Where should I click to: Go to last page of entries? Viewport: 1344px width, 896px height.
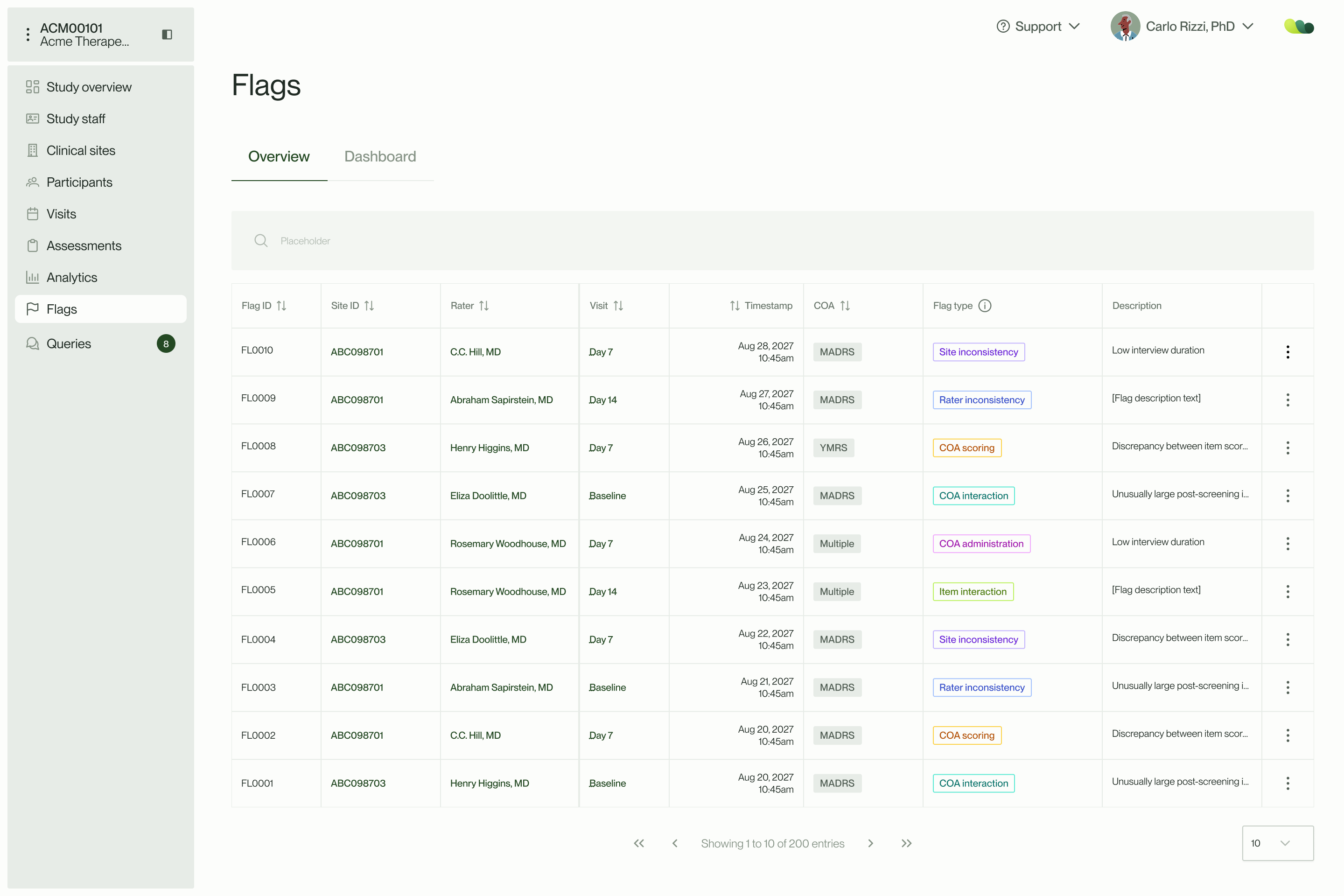click(906, 843)
